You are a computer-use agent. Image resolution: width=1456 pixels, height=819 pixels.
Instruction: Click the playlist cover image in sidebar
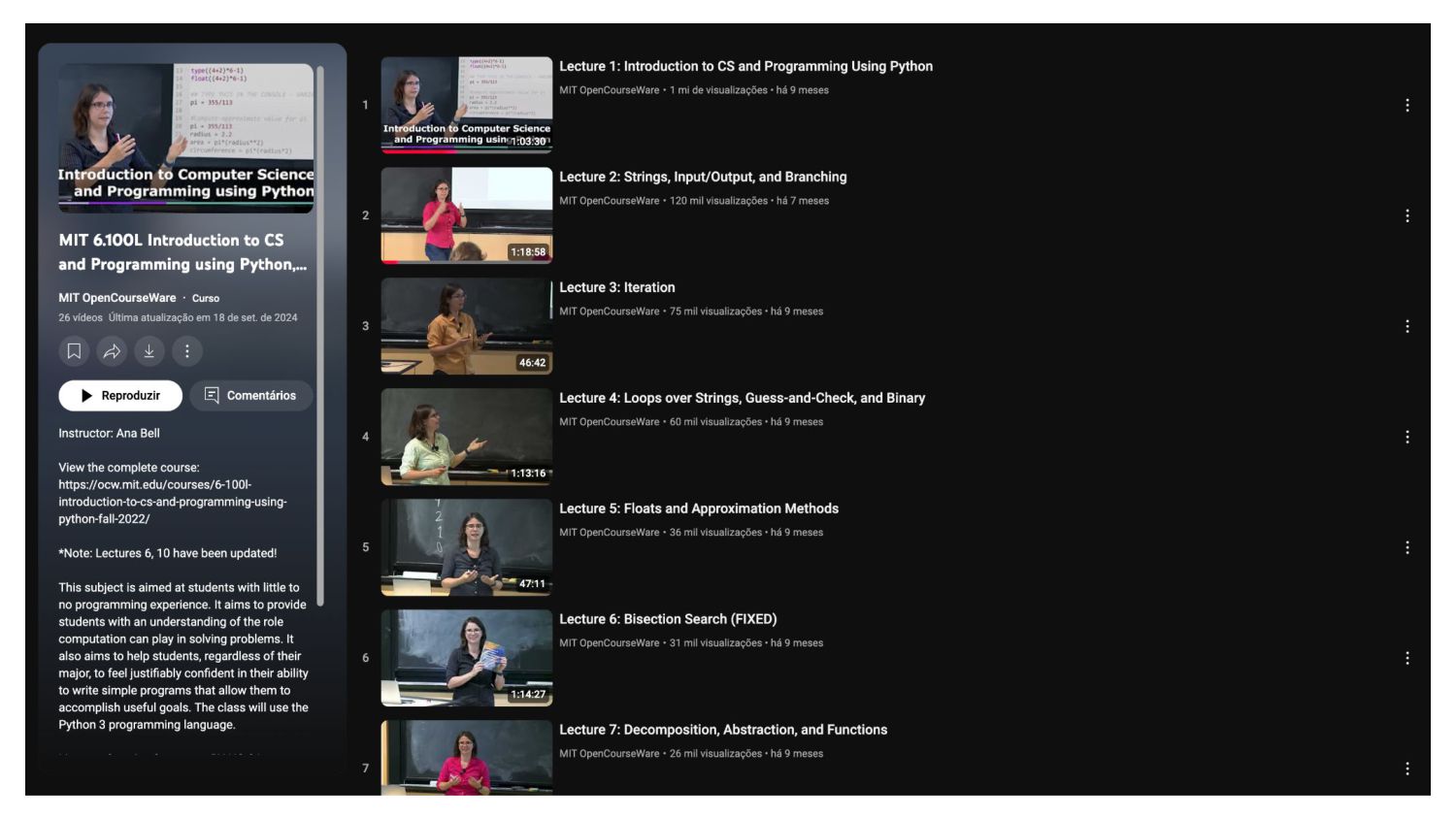(x=185, y=138)
